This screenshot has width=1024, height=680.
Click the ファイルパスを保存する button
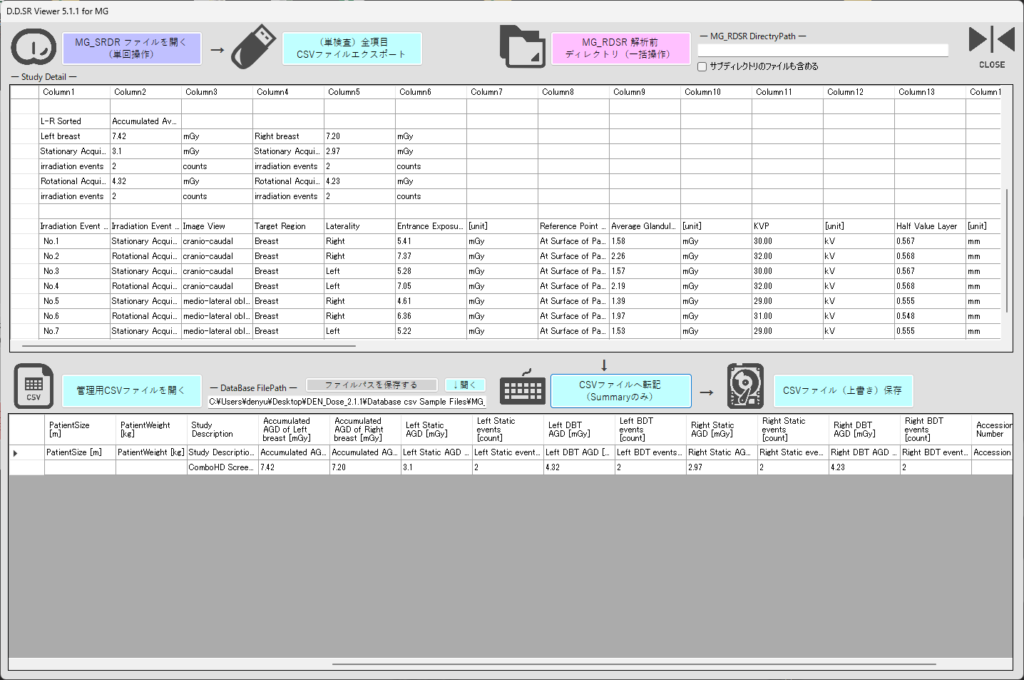pos(371,384)
